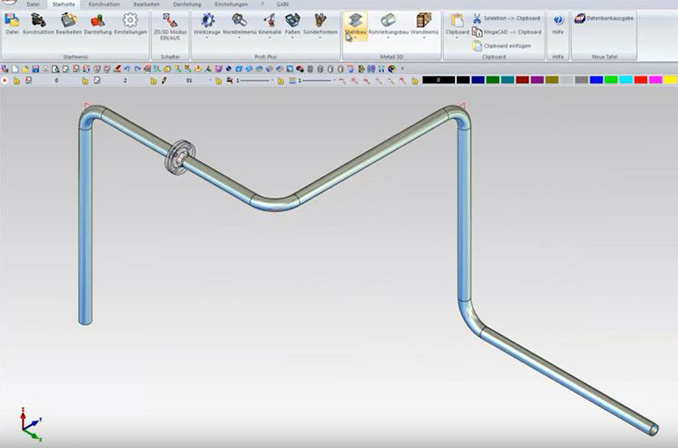Image resolution: width=678 pixels, height=448 pixels.
Task: Switch to the Startseite ribbon tab
Action: click(64, 4)
